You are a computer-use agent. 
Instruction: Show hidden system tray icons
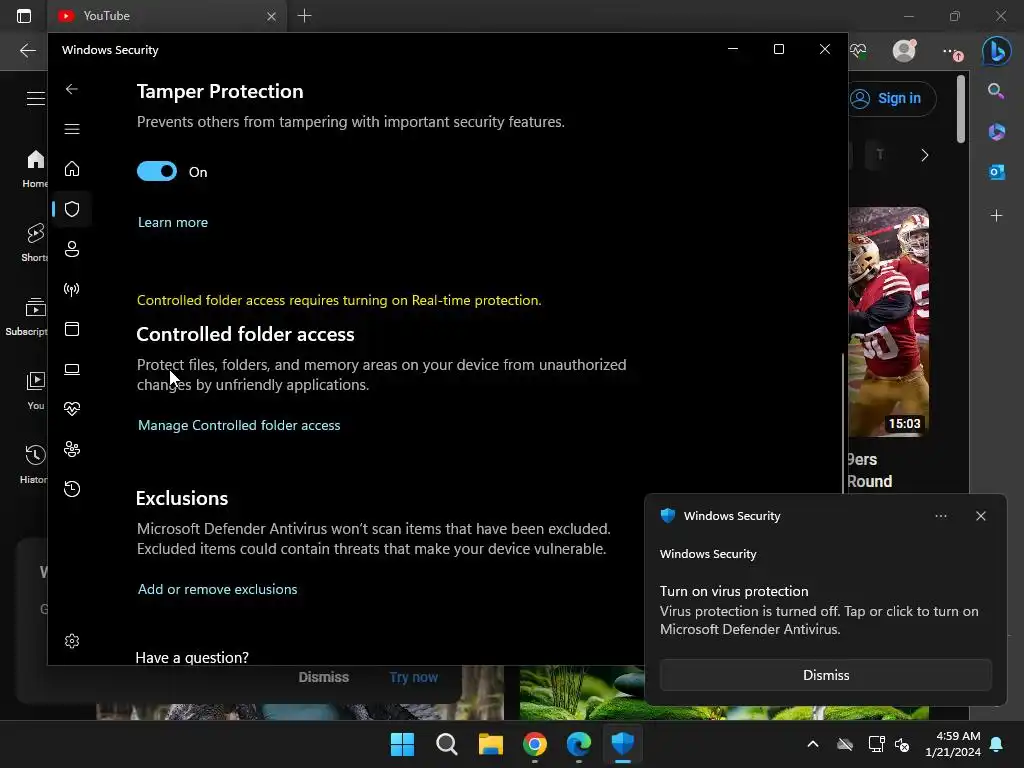click(x=813, y=744)
